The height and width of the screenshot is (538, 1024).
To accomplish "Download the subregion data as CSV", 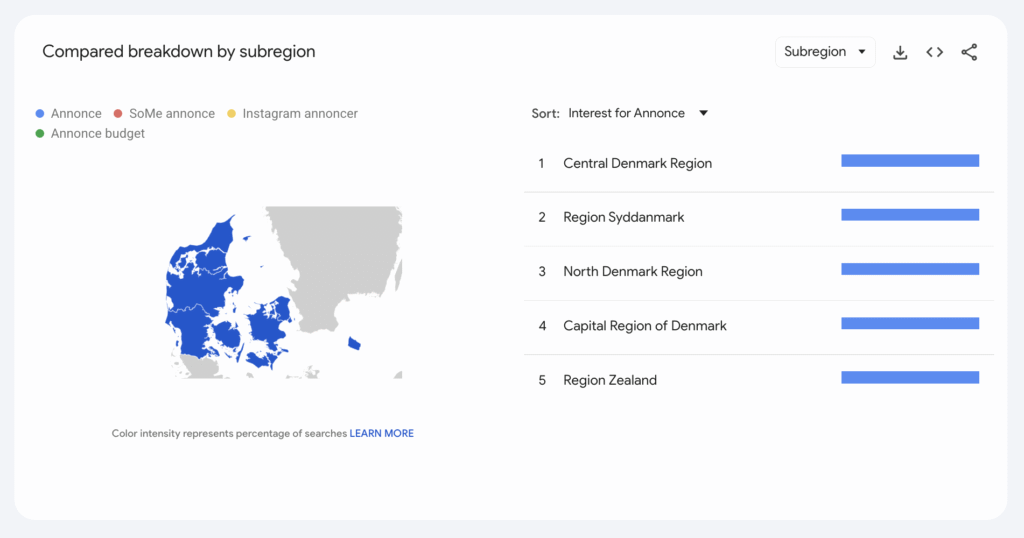I will pyautogui.click(x=900, y=52).
